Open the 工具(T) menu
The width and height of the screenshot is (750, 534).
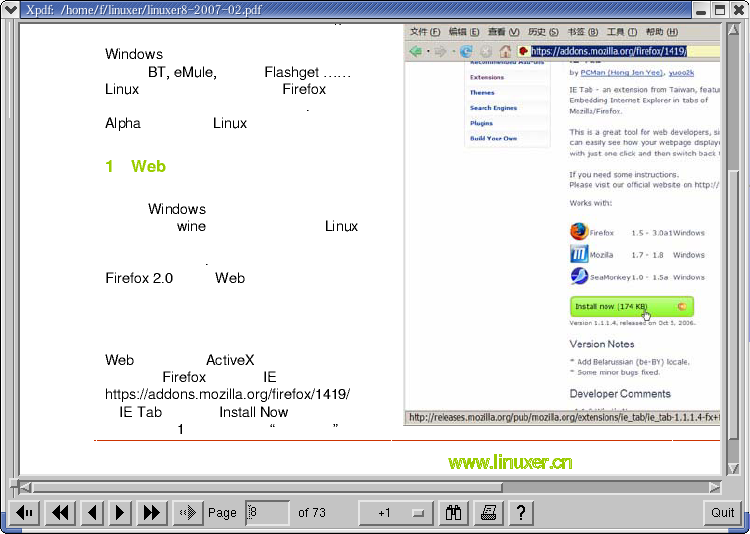[621, 32]
